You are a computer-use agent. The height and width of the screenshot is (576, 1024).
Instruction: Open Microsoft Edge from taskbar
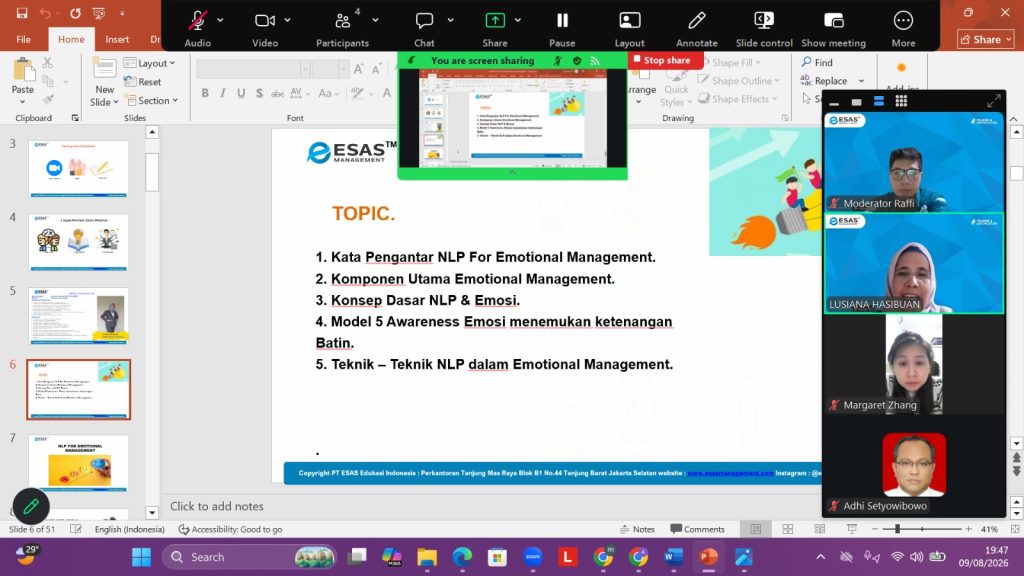[x=462, y=557]
